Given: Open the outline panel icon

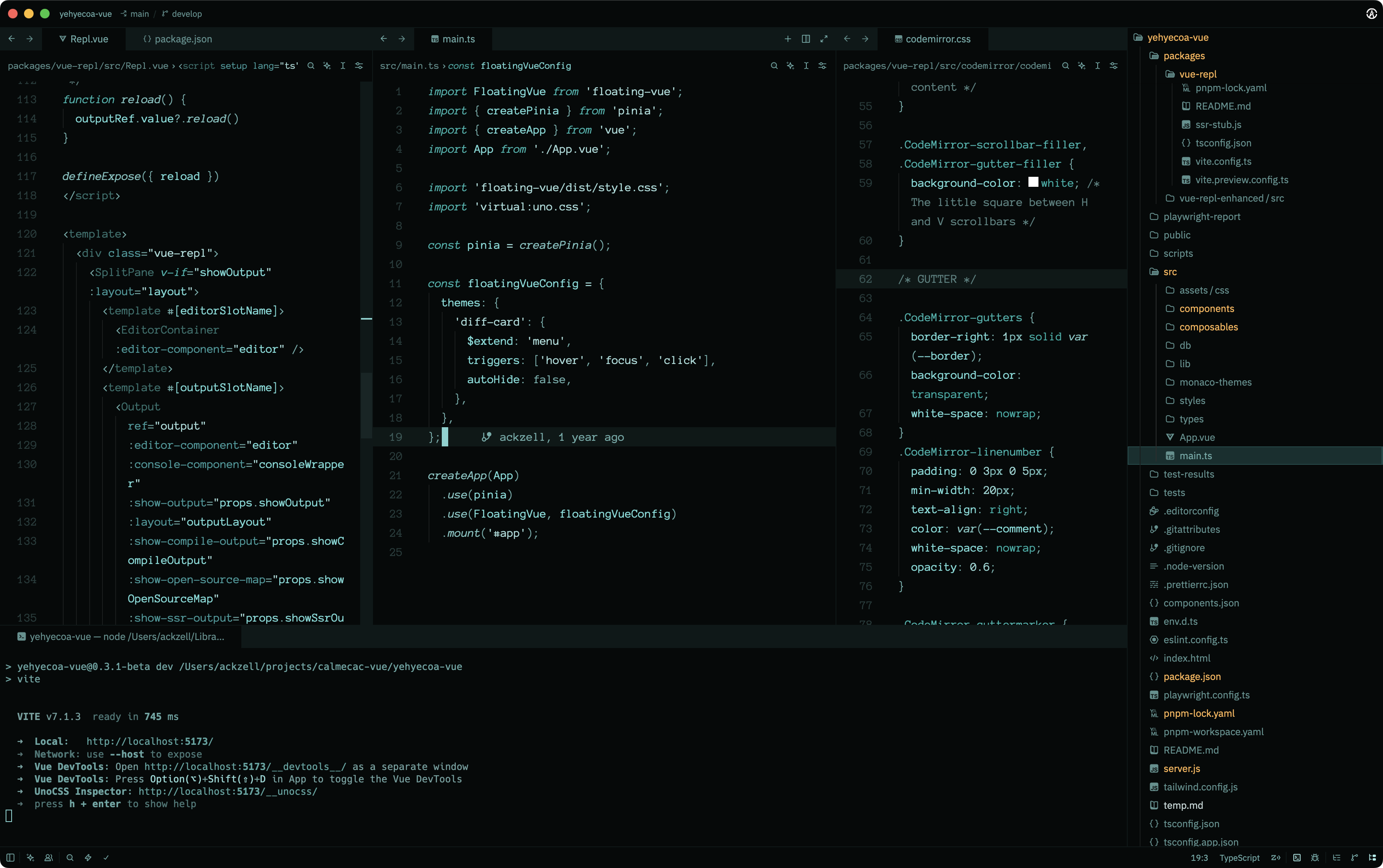Looking at the screenshot, I should (x=1337, y=857).
